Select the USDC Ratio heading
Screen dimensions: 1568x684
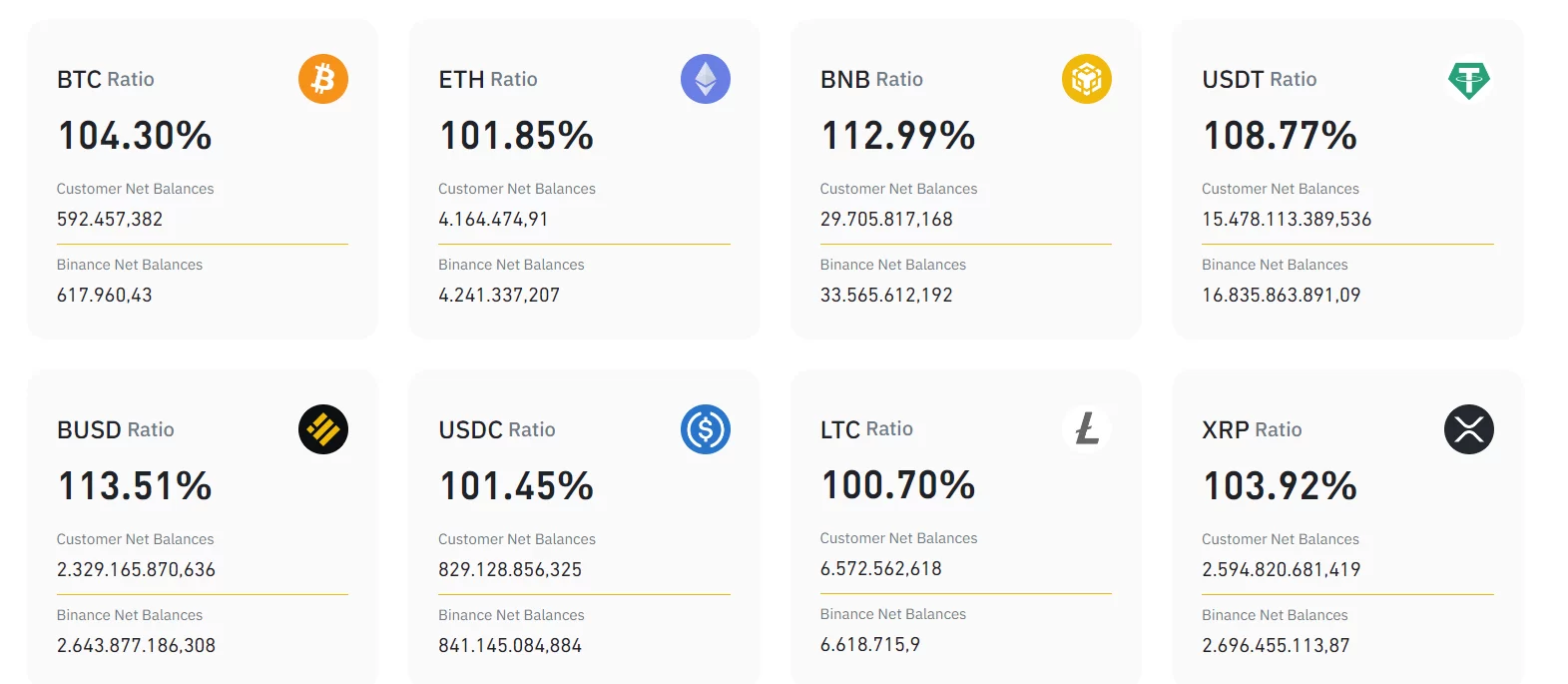pos(497,429)
